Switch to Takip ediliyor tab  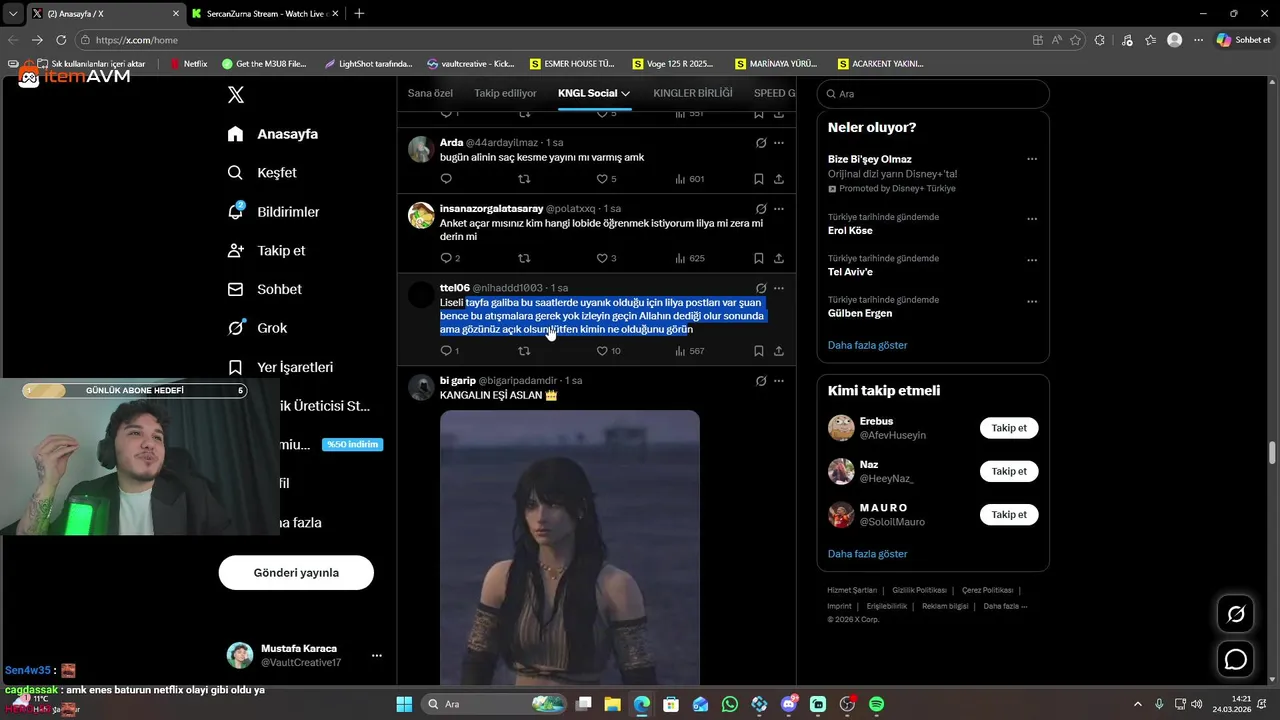(x=505, y=93)
